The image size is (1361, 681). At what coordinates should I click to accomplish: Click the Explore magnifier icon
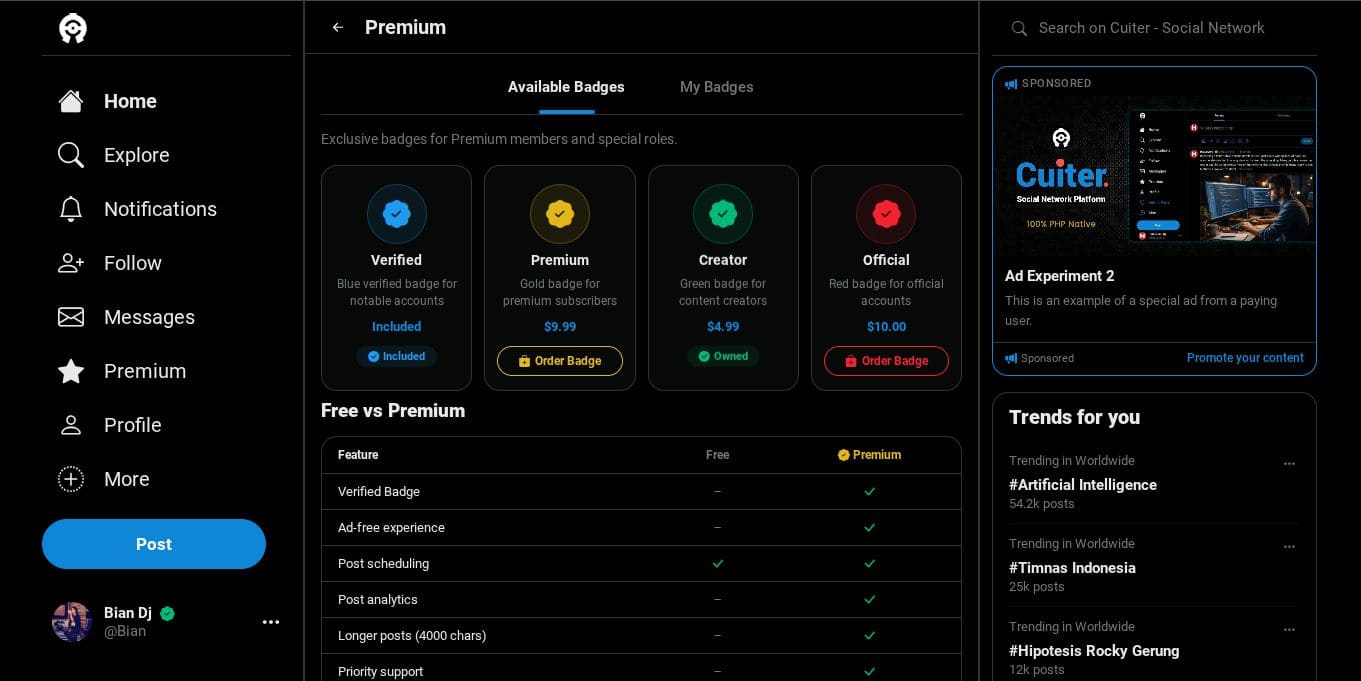[71, 155]
